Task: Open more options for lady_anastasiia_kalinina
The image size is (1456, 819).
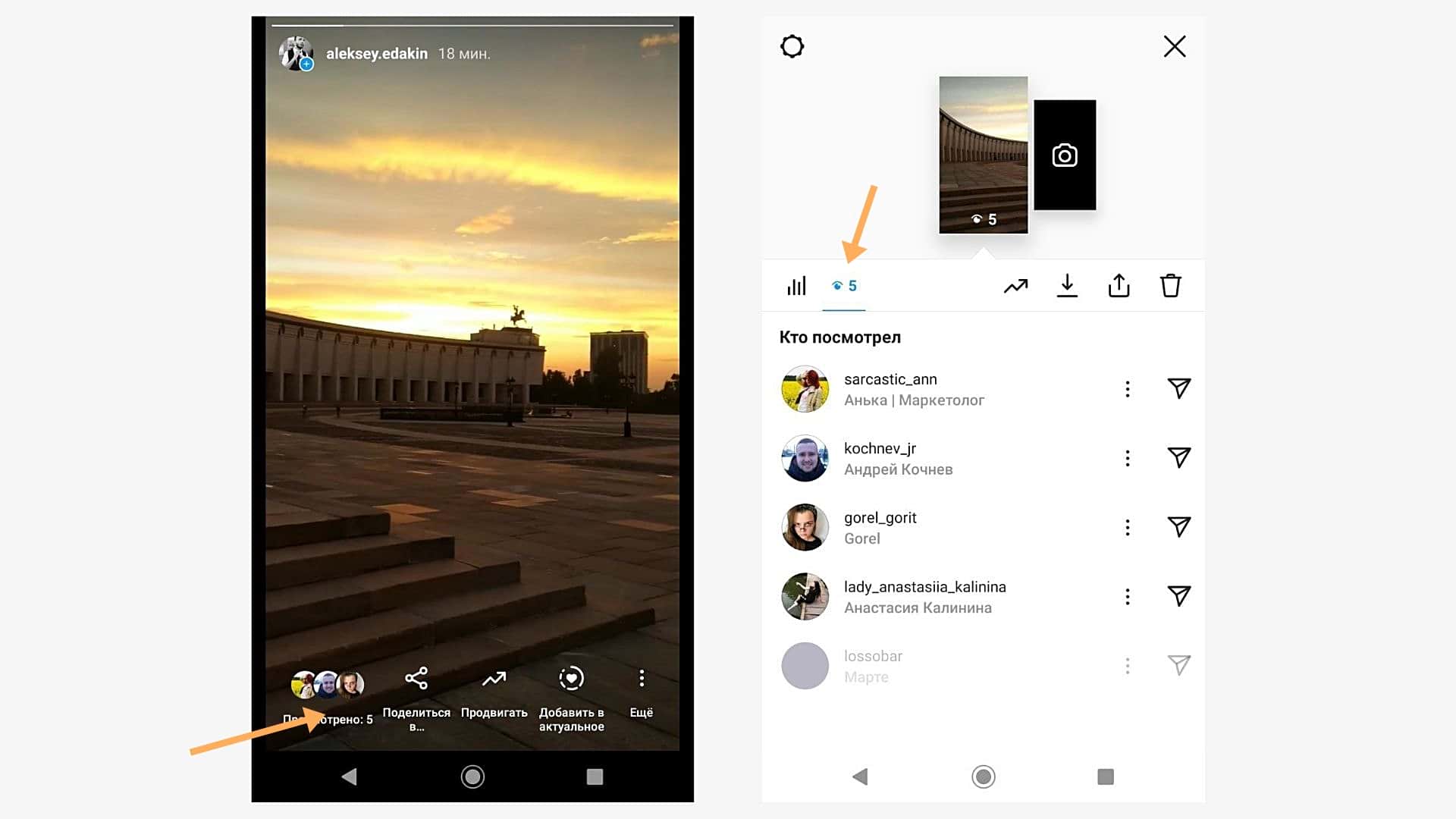Action: click(1127, 596)
